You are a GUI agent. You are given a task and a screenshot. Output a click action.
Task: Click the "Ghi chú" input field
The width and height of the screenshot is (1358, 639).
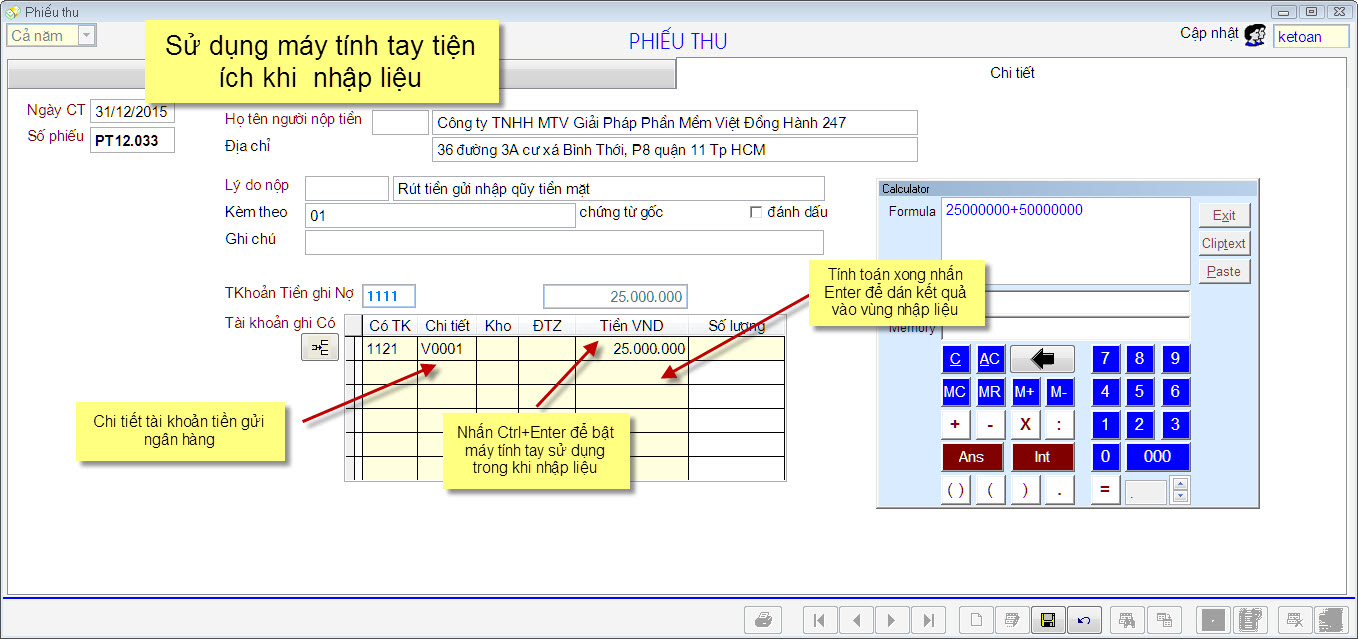tap(564, 242)
